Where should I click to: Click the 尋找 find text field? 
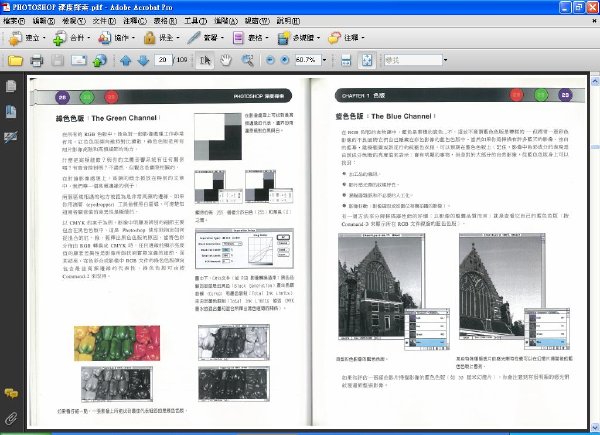[413, 60]
